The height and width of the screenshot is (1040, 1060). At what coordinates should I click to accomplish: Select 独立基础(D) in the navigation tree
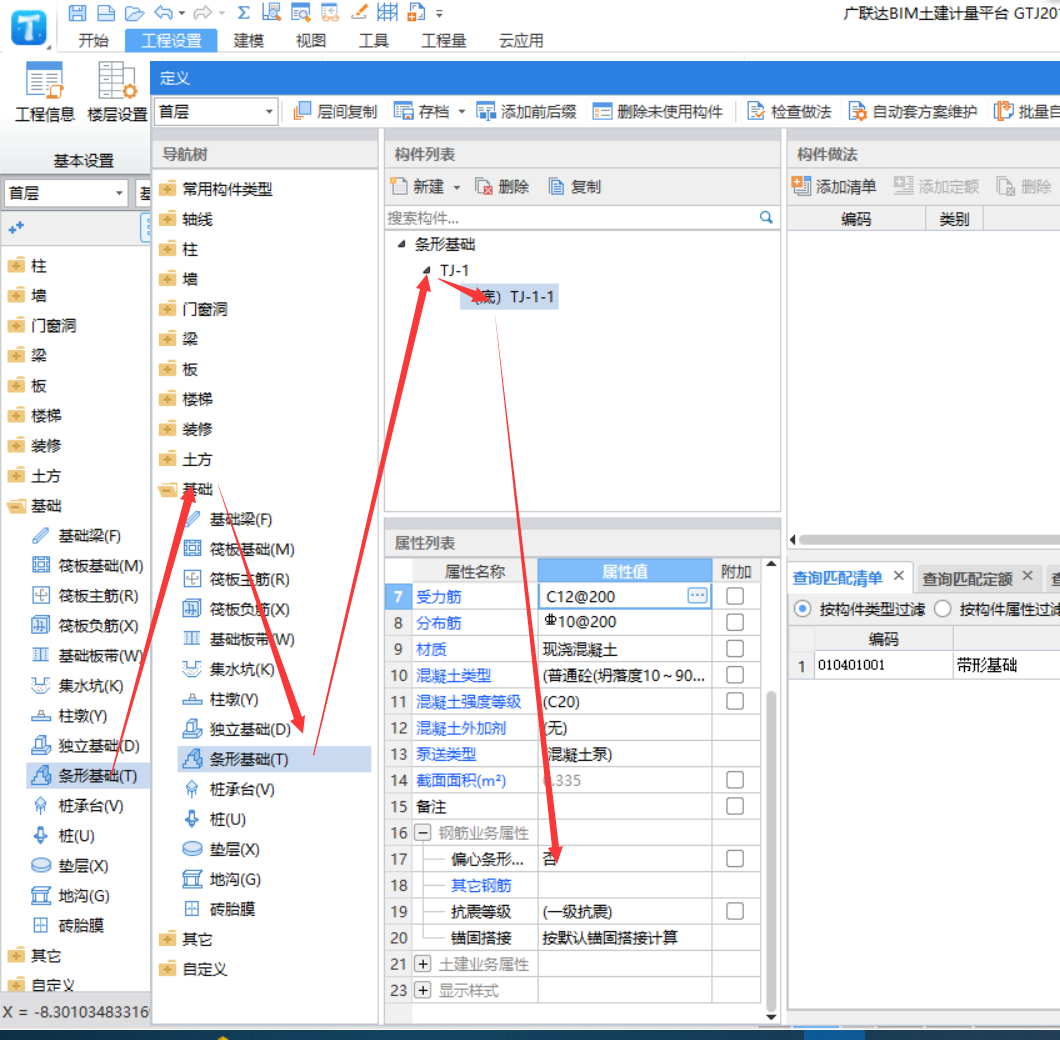click(x=239, y=729)
